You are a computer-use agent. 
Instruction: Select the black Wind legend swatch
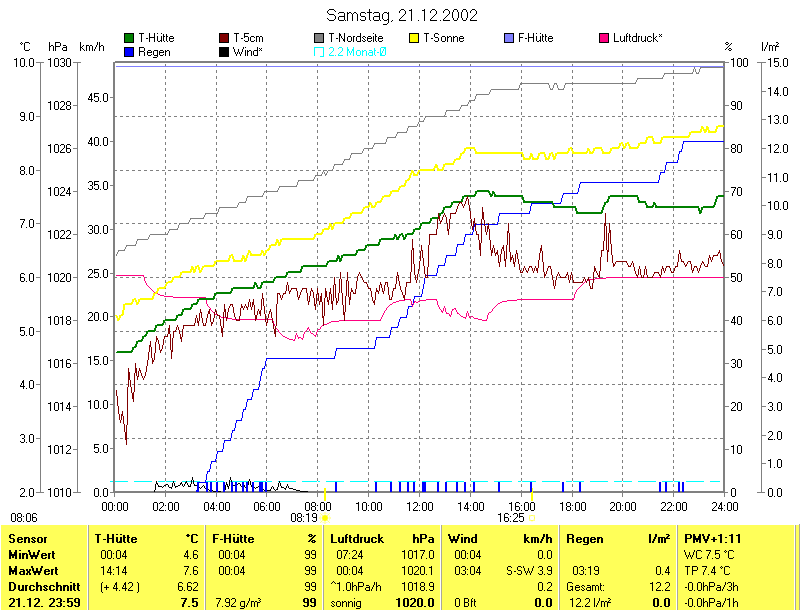[224, 51]
